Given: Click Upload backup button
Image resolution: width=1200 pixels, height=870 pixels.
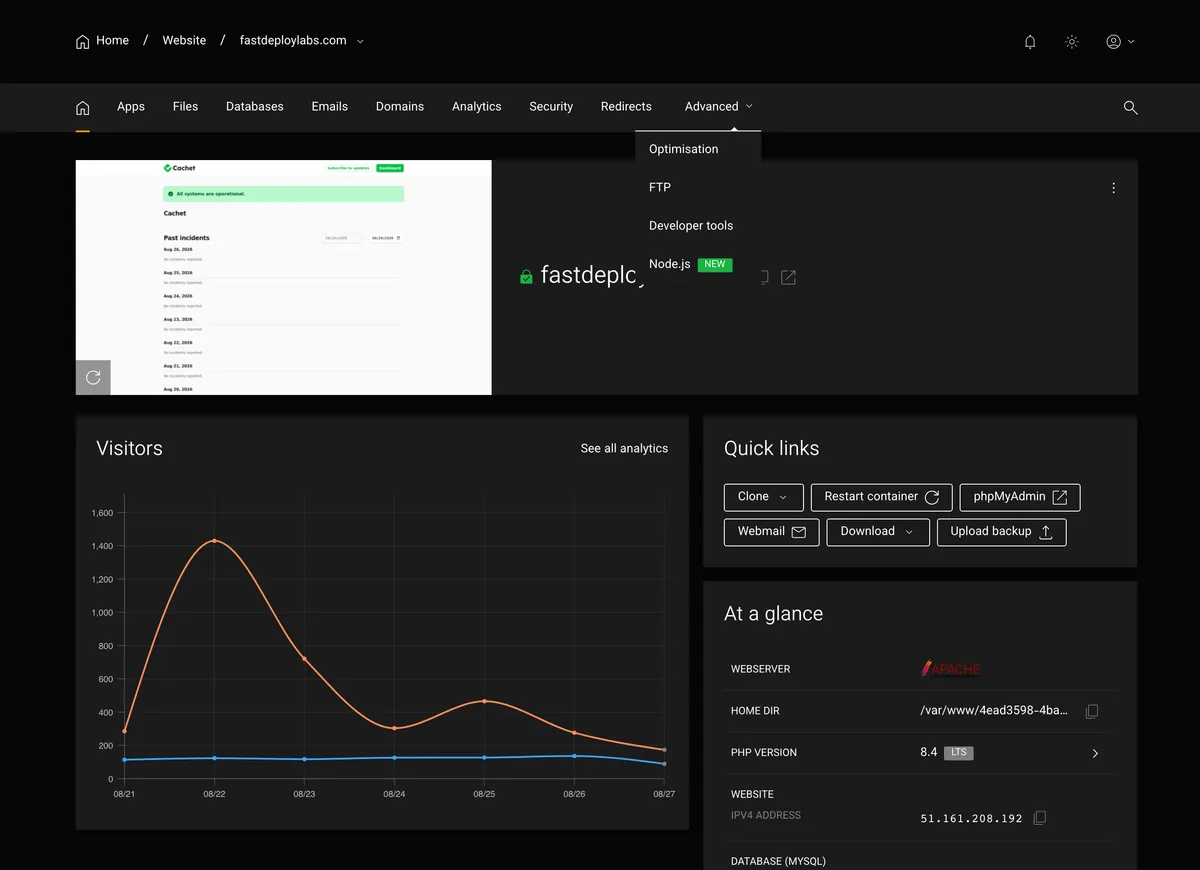Looking at the screenshot, I should click(1002, 532).
